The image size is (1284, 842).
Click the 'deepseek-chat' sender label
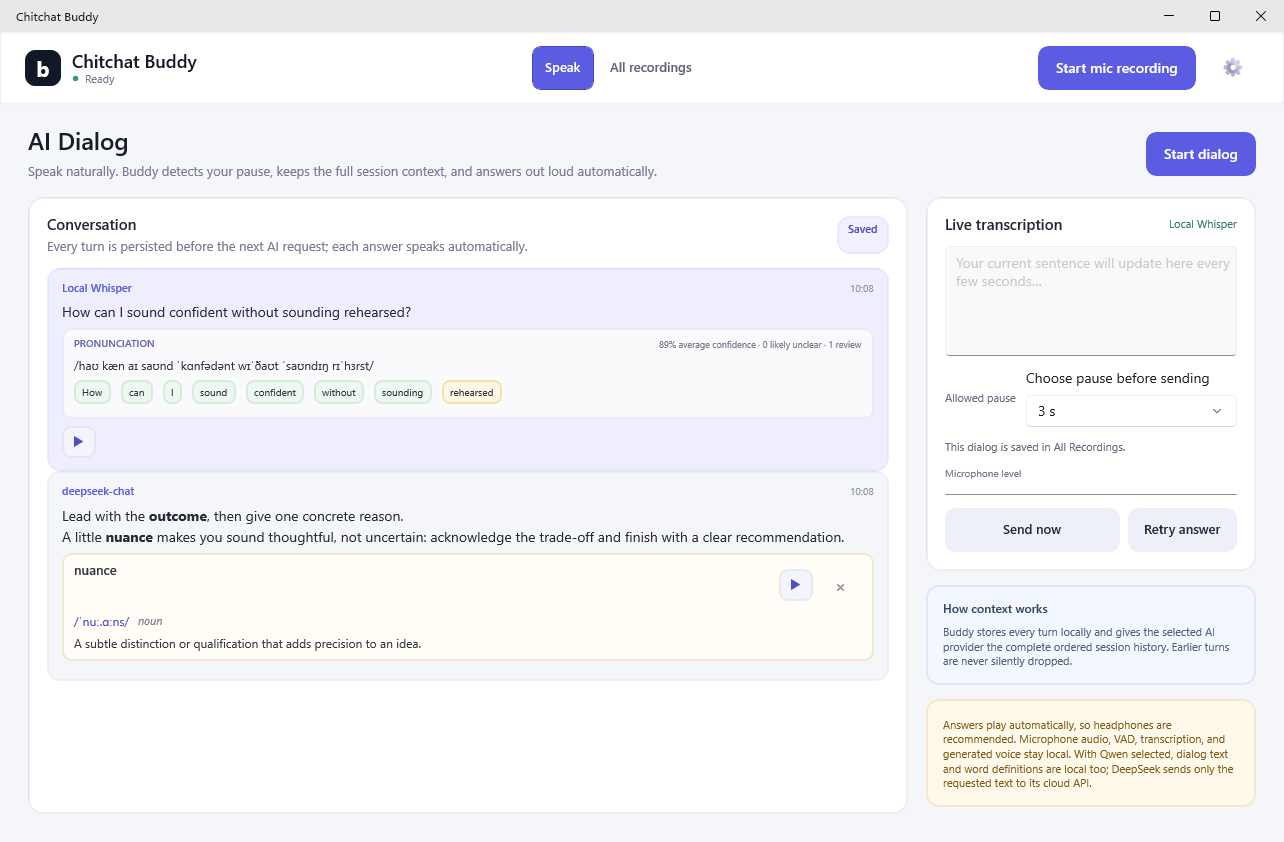(98, 492)
